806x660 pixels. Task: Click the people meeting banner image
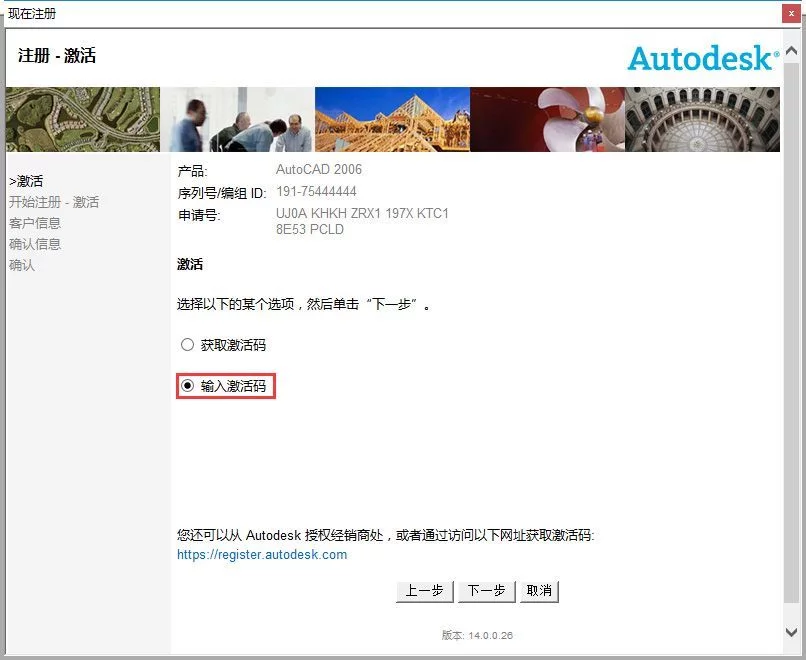point(237,119)
